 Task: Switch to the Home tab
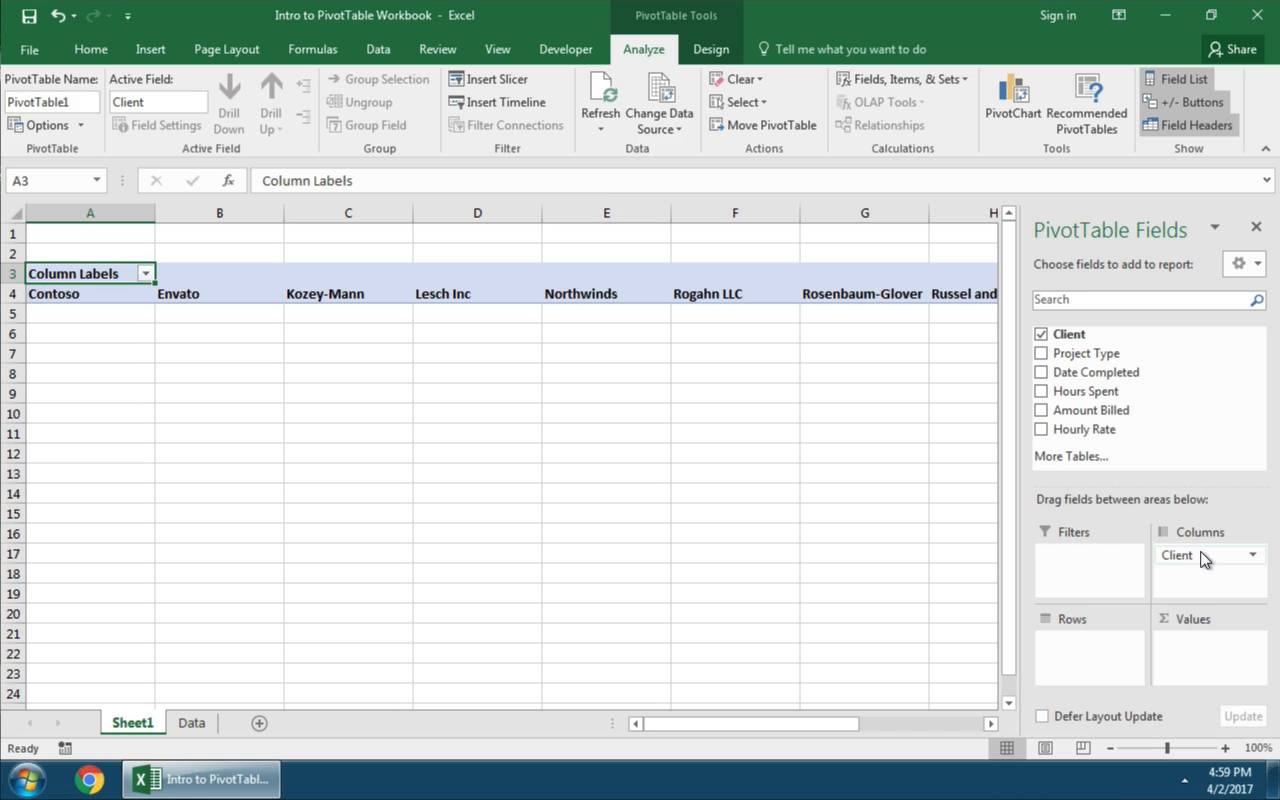pos(90,49)
